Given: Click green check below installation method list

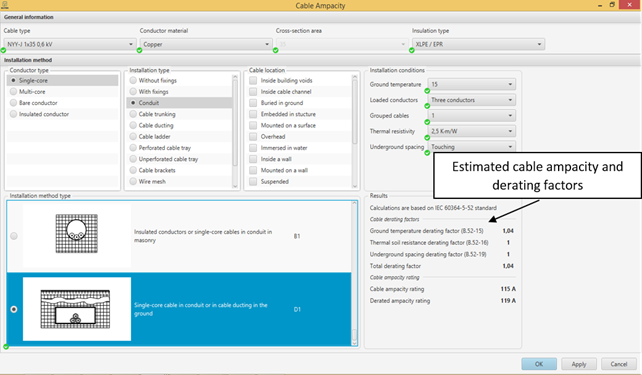Looking at the screenshot, I should [6, 347].
